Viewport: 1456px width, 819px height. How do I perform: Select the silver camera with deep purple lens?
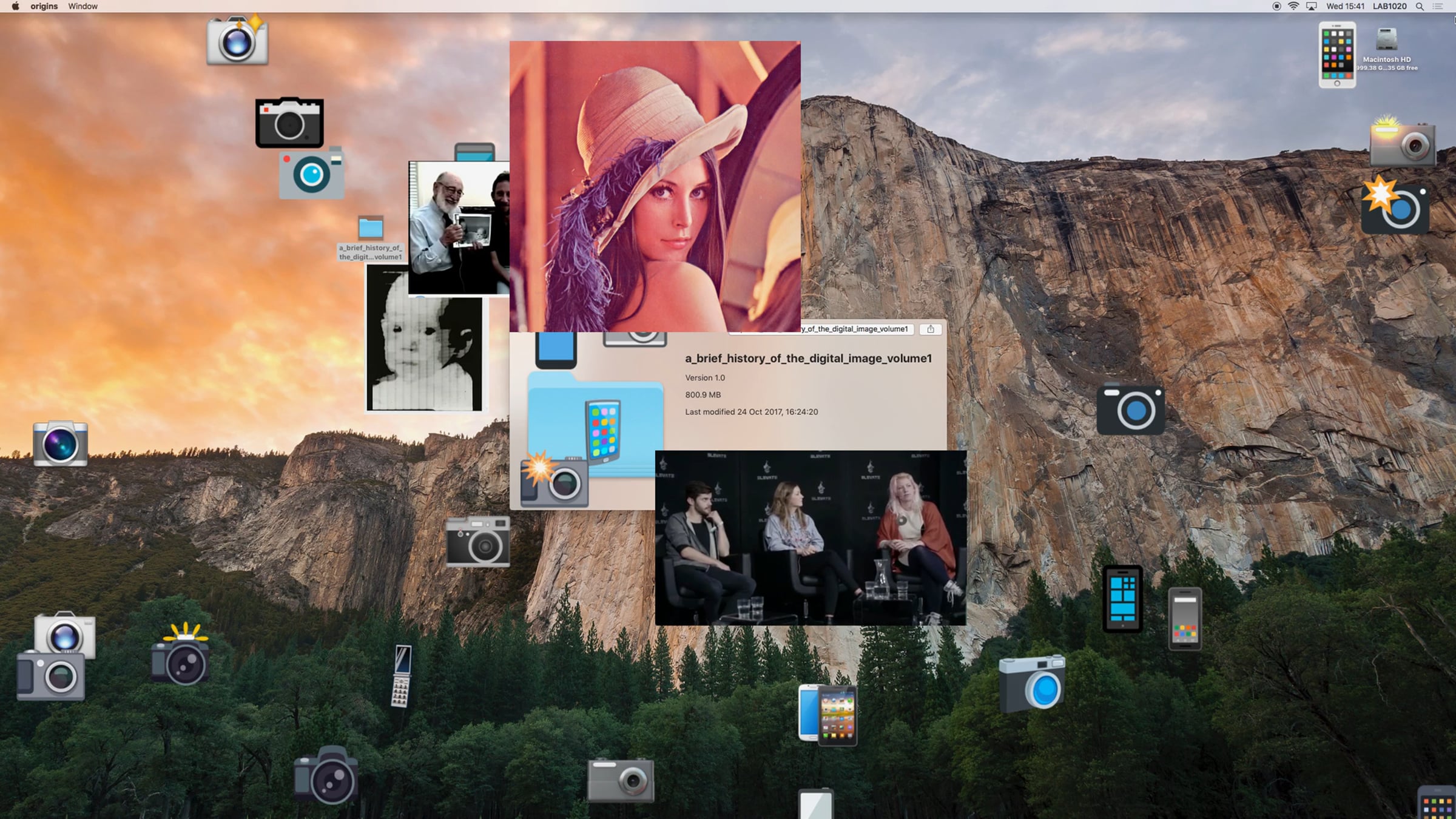(60, 443)
